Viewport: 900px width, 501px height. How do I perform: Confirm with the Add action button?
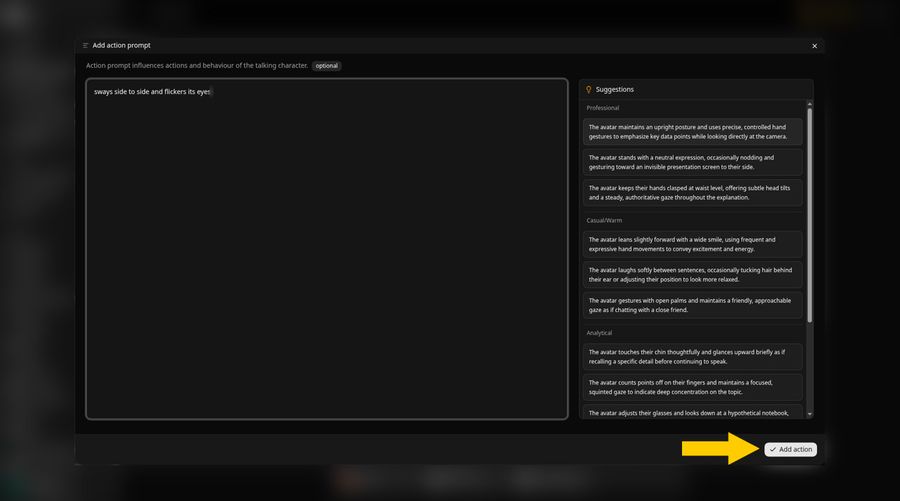coord(790,449)
